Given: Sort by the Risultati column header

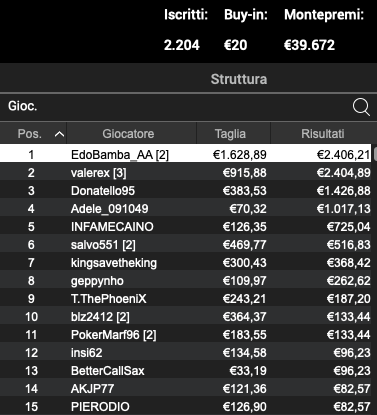Looking at the screenshot, I should (x=323, y=134).
